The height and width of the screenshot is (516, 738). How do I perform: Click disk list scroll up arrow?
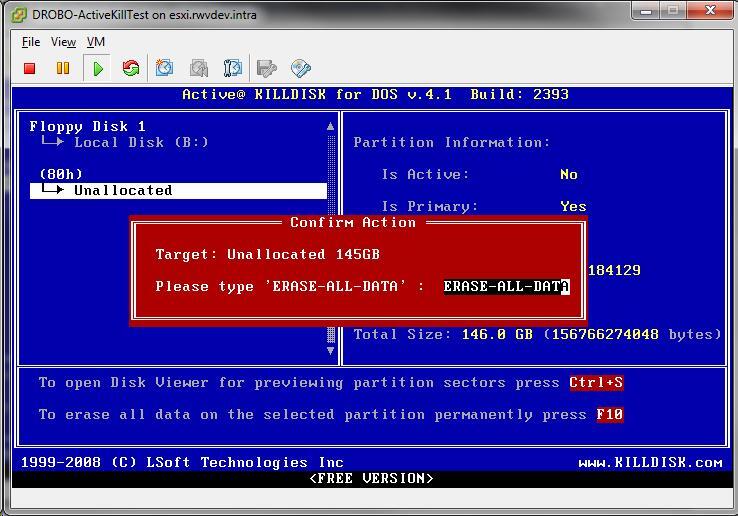pos(330,126)
